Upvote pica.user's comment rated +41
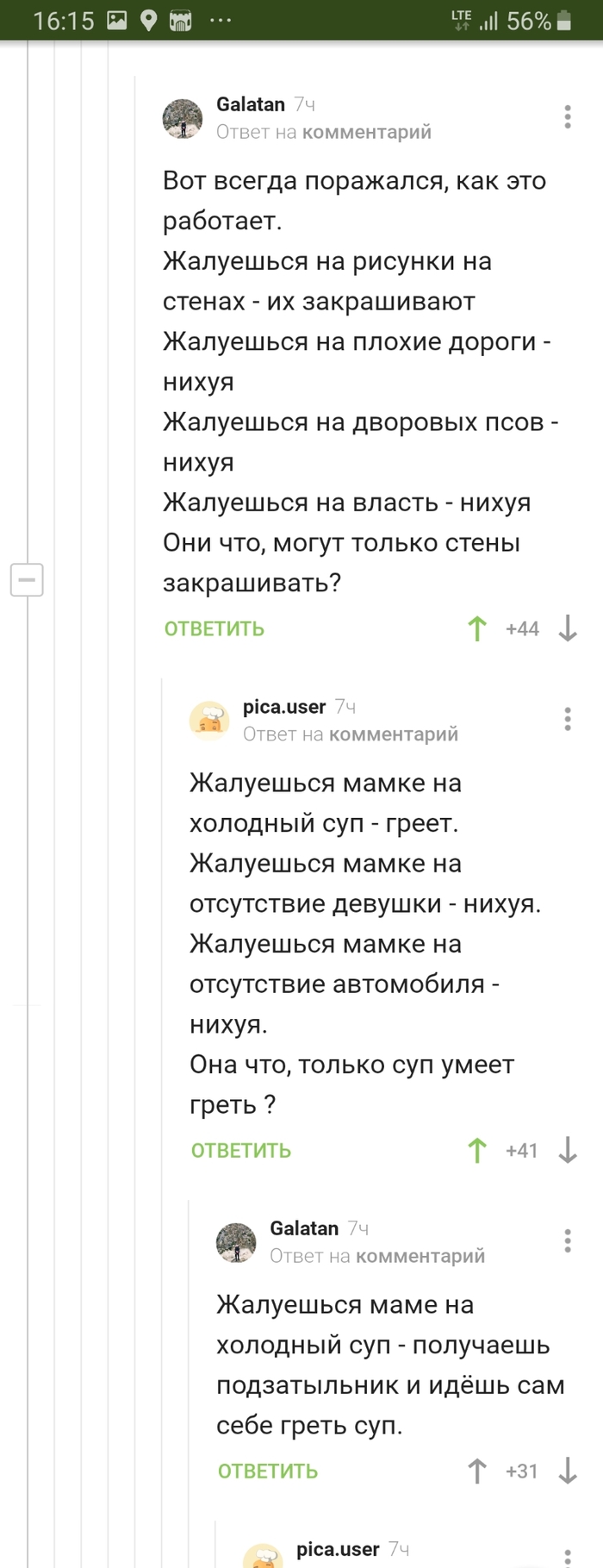The width and height of the screenshot is (603, 1568). click(476, 1150)
